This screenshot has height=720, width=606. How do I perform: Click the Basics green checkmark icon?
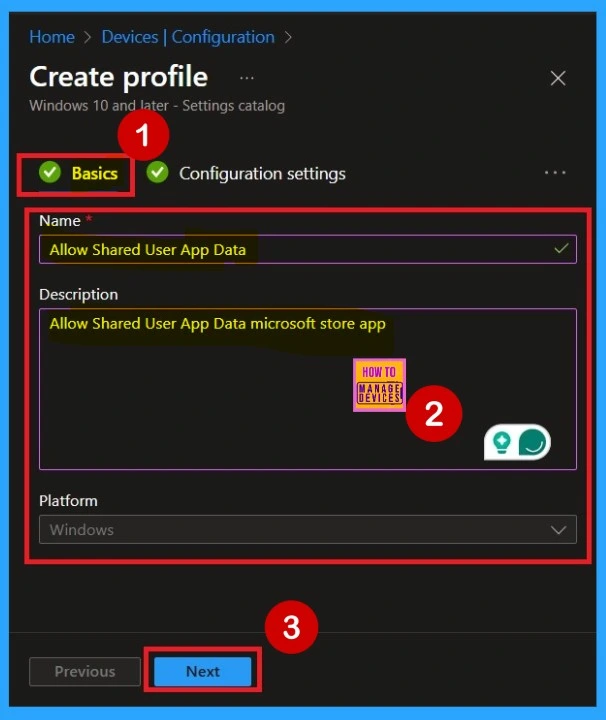point(50,173)
